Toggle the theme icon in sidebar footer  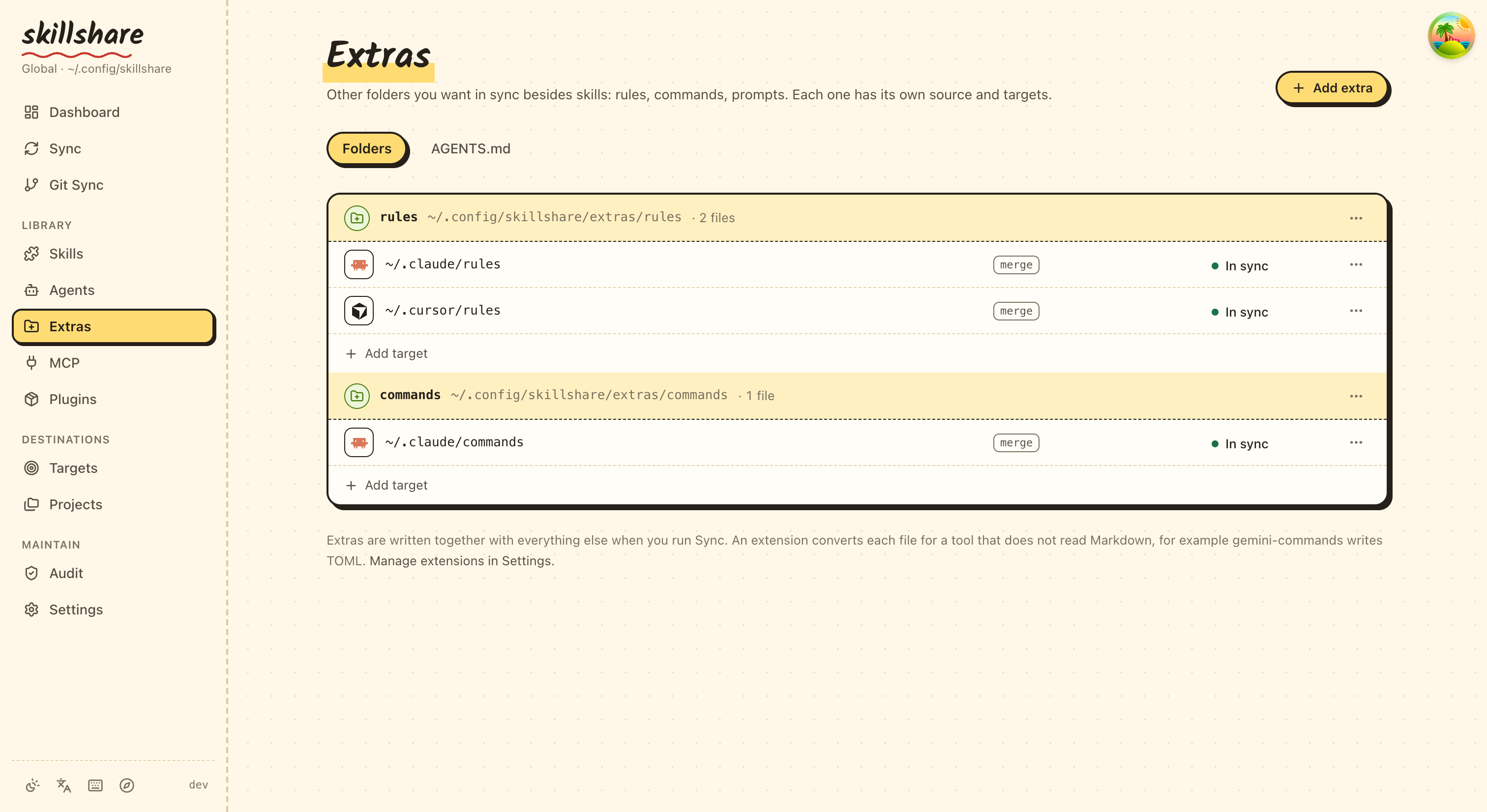pyautogui.click(x=32, y=785)
